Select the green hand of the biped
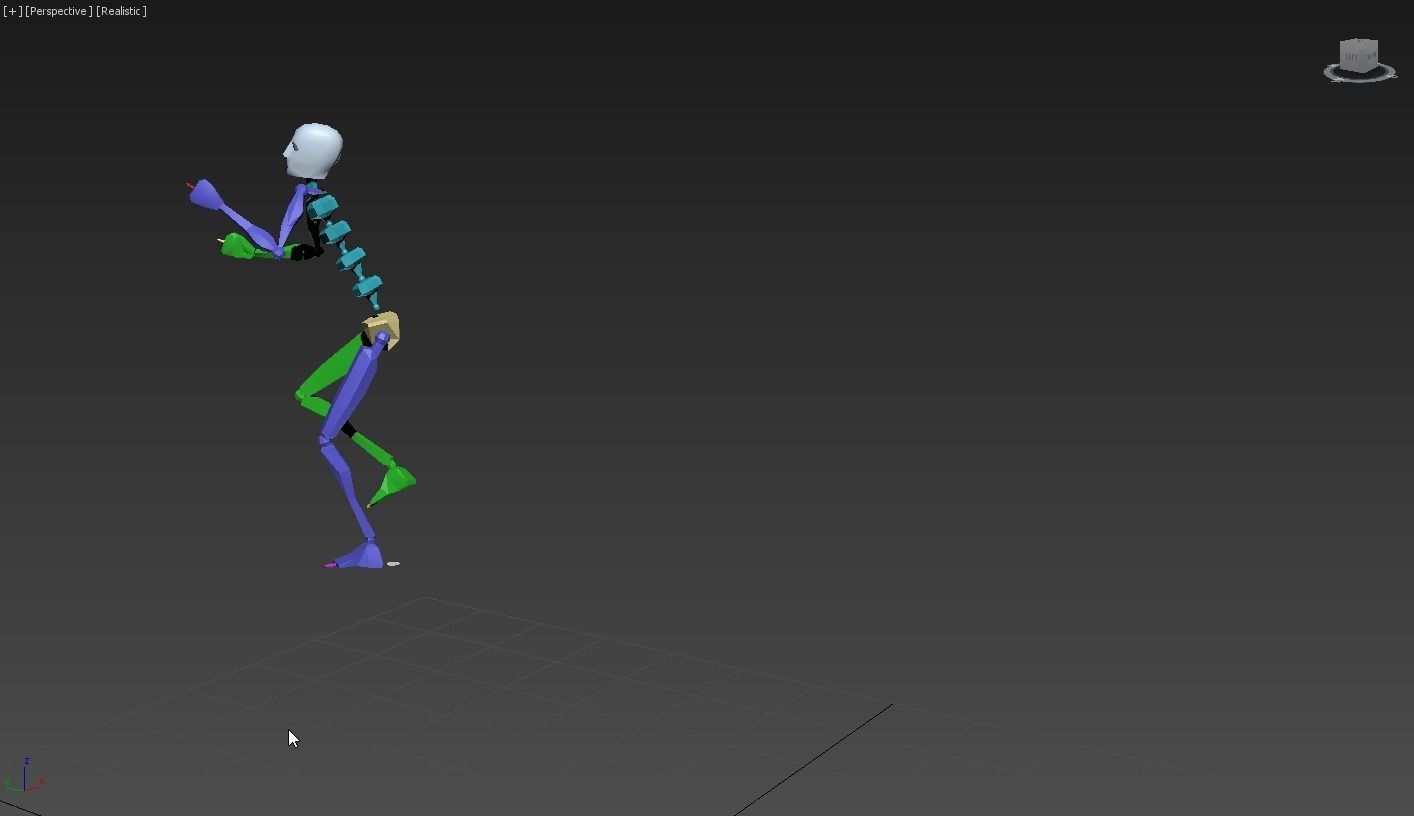 pyautogui.click(x=238, y=246)
